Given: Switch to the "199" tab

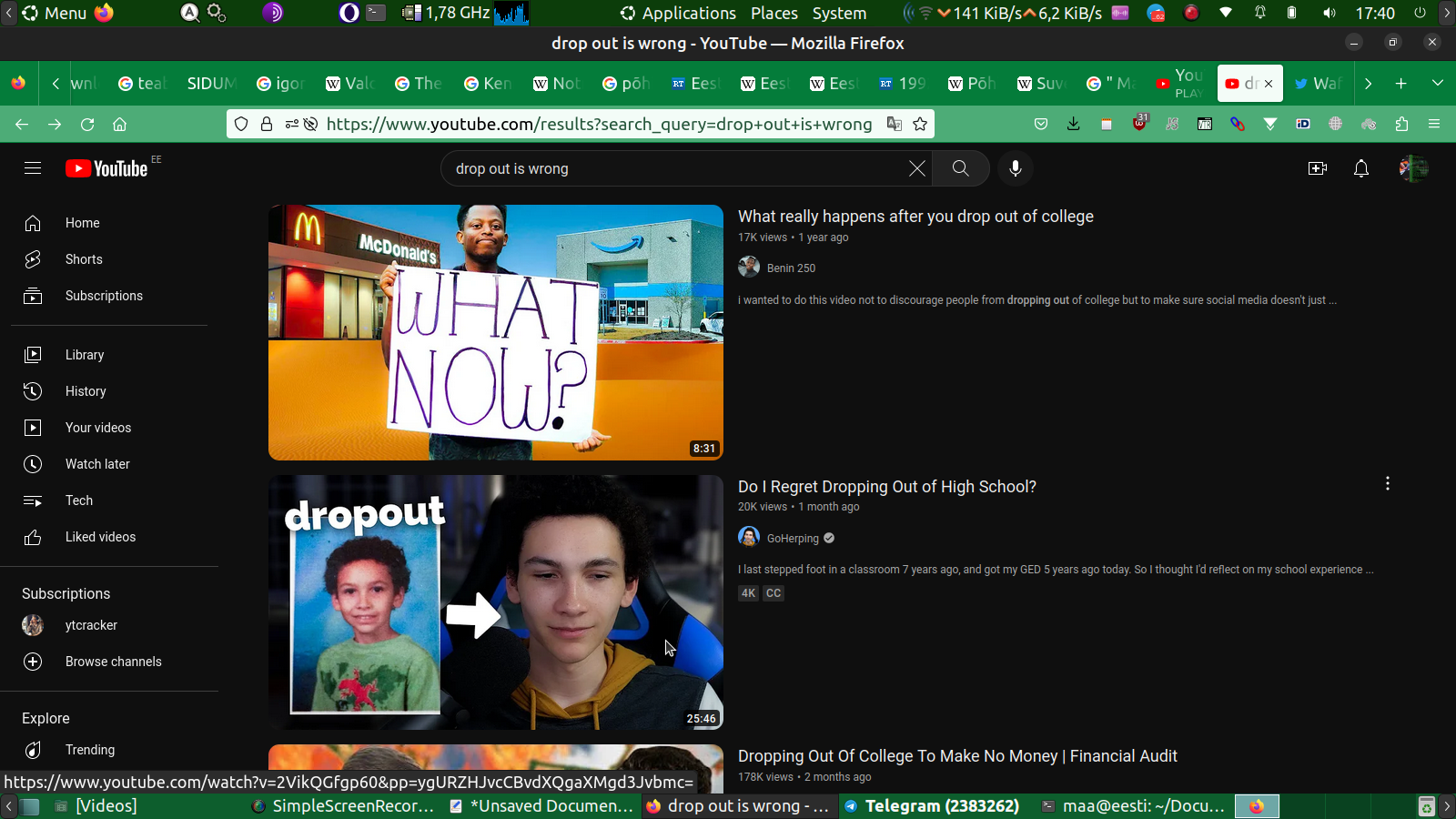Looking at the screenshot, I should 903,84.
